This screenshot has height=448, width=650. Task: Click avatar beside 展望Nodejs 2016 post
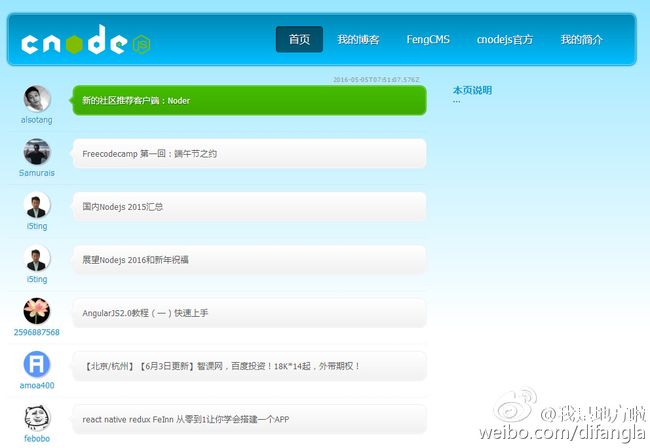pos(37,258)
